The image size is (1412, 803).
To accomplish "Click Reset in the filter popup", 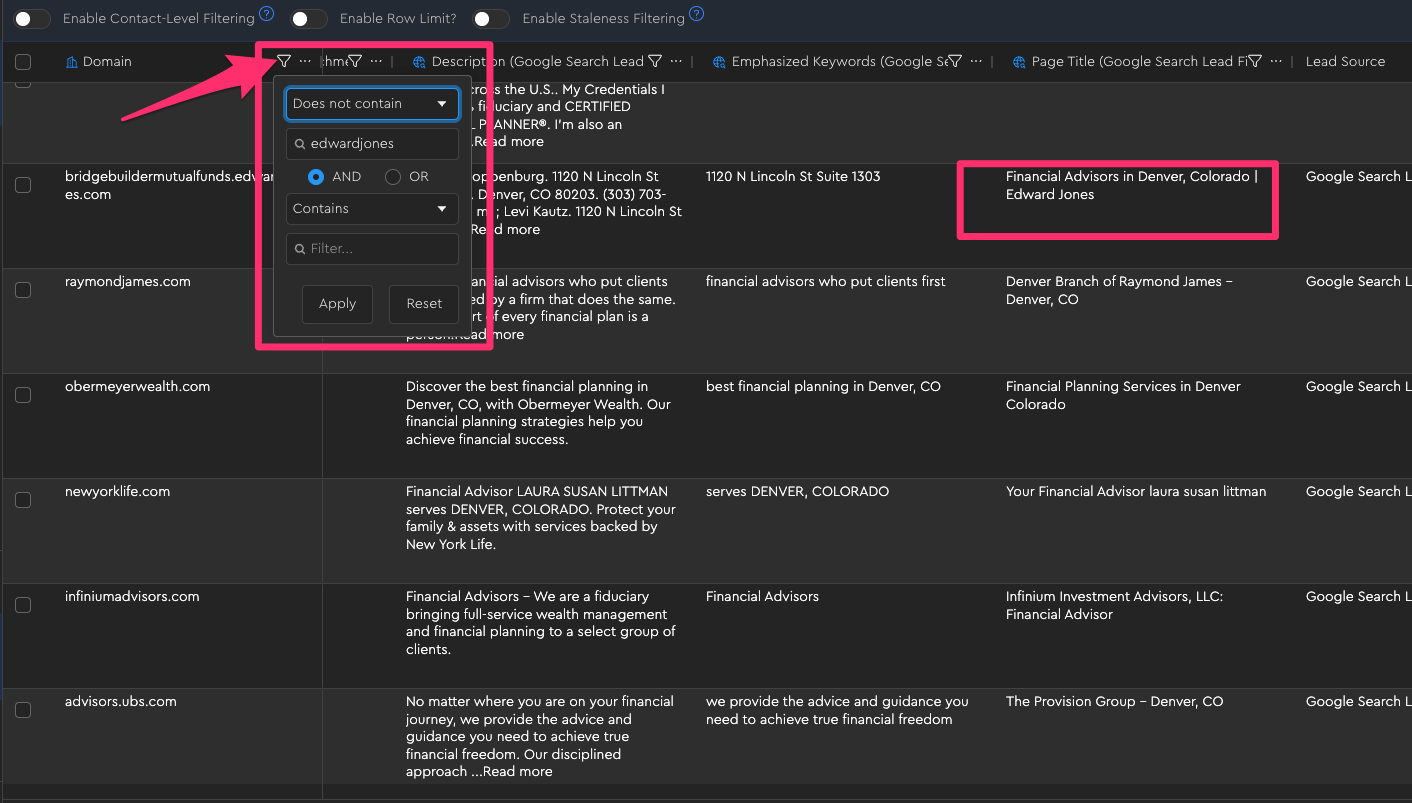I will point(424,304).
